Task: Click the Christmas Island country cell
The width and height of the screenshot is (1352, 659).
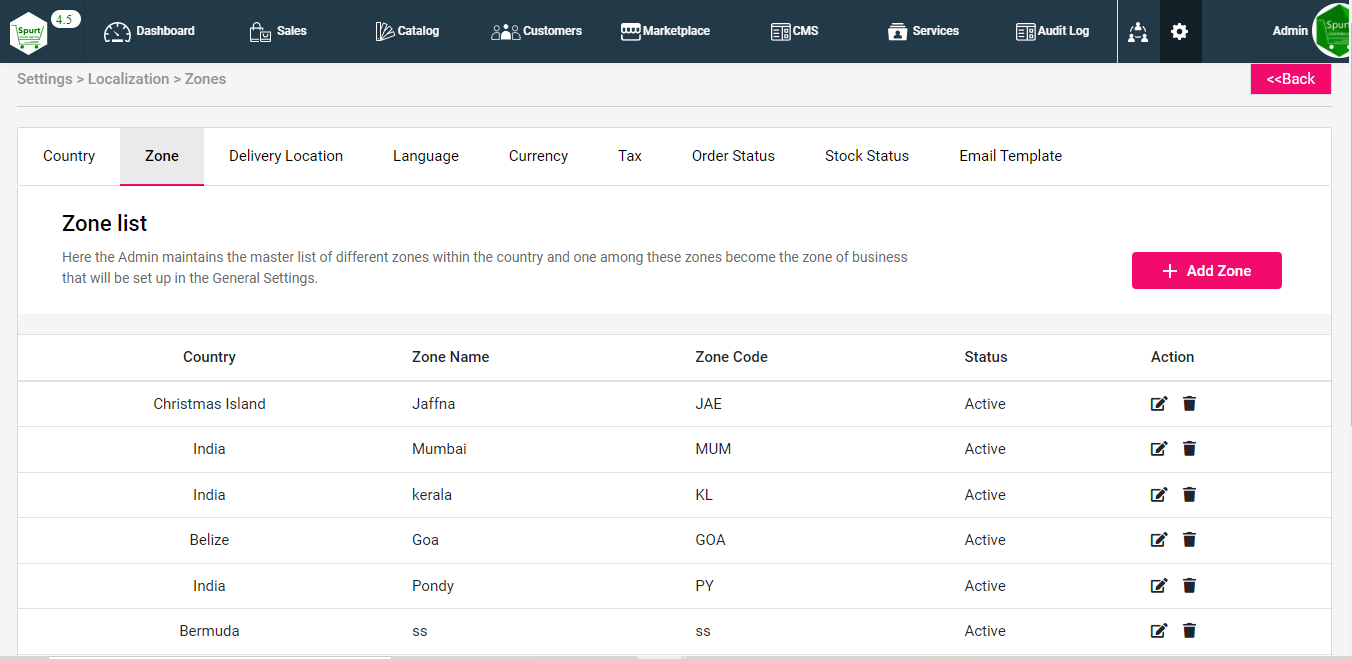Action: [209, 404]
